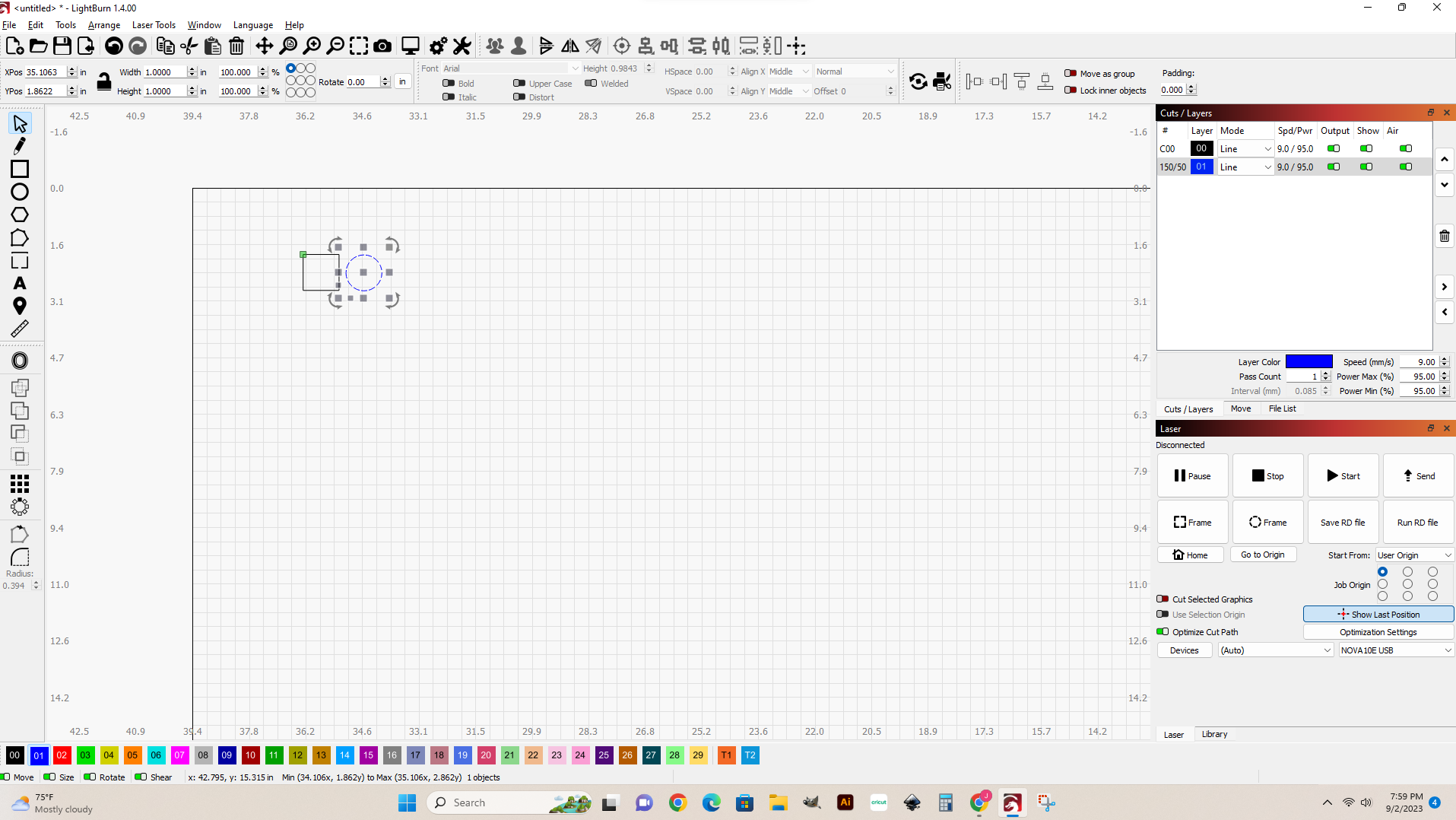Pick the red 02 palette color

coord(62,755)
